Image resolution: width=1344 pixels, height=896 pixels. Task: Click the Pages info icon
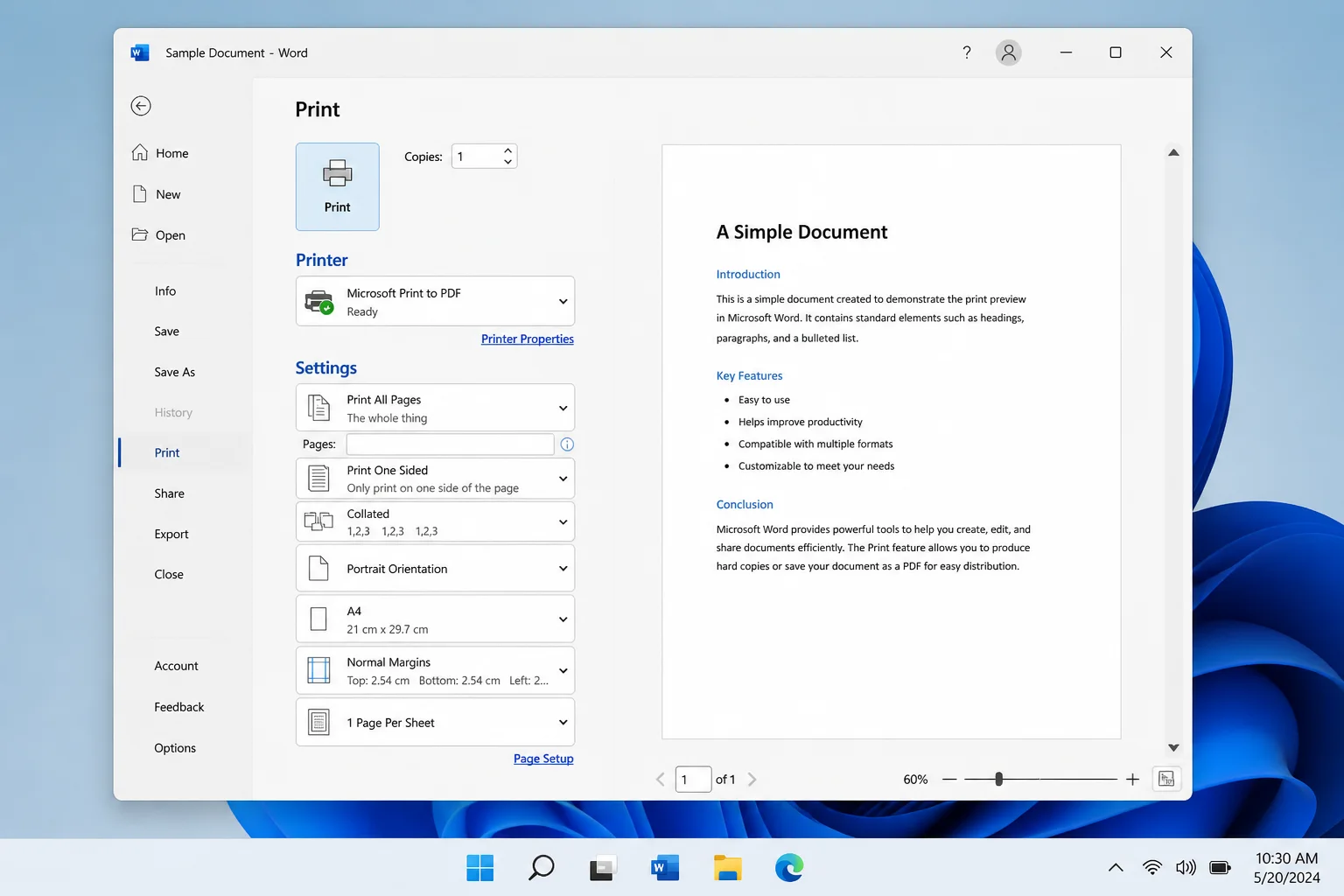point(567,444)
